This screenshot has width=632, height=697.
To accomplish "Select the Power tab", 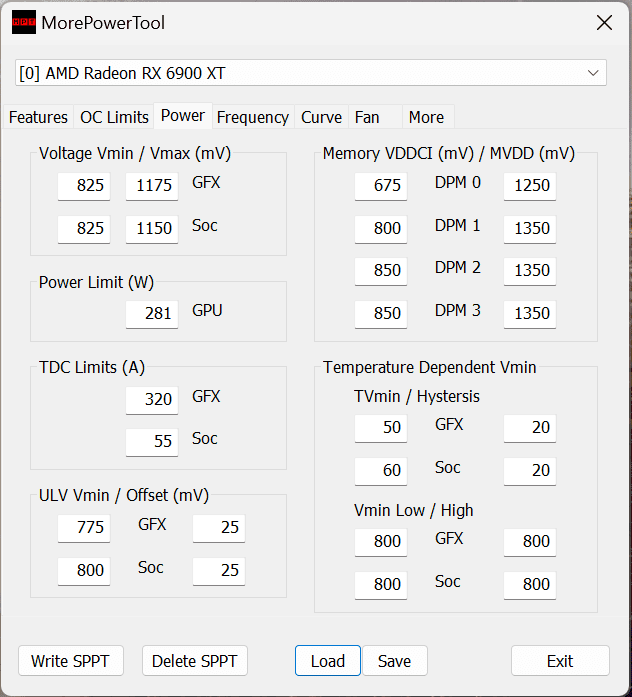I will (x=183, y=116).
